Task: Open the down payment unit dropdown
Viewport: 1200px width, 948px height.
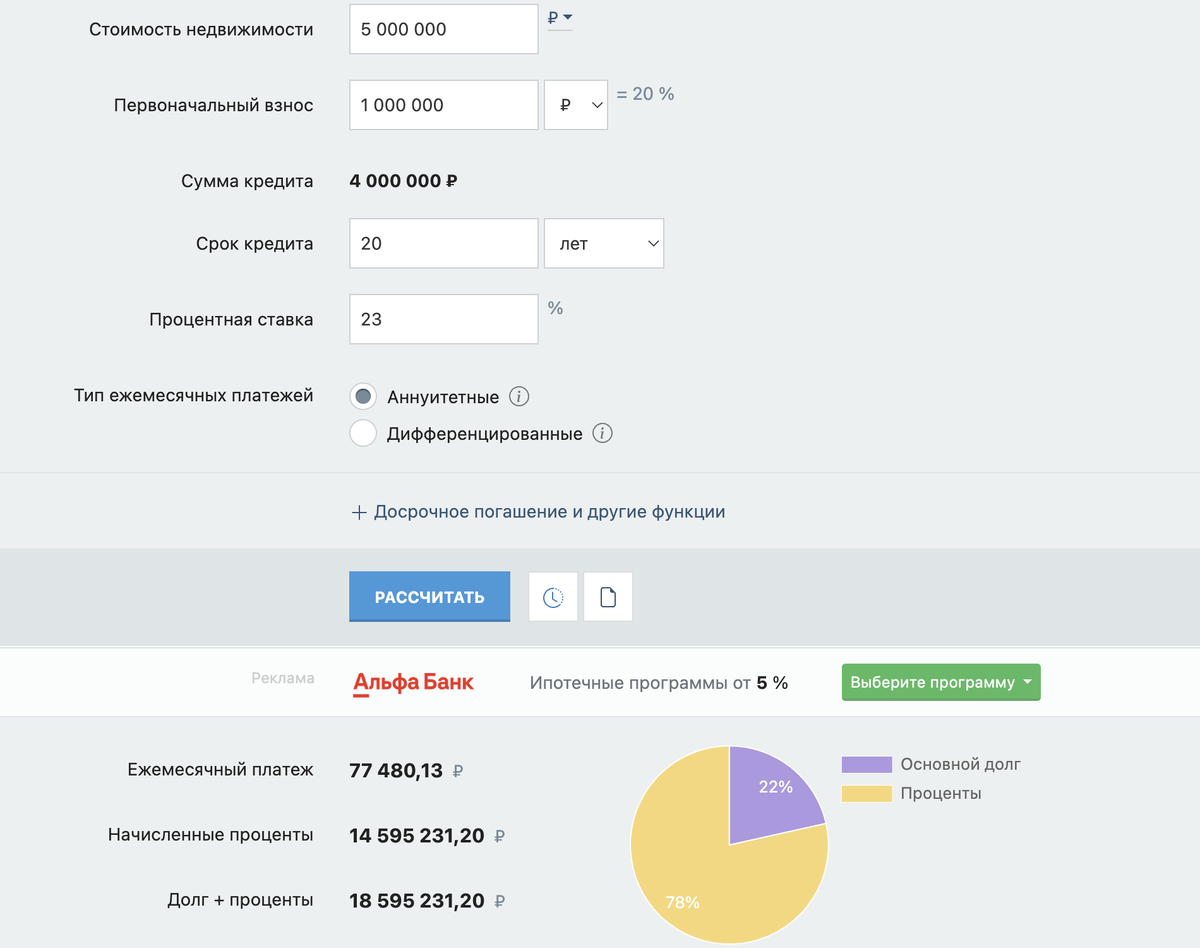Action: point(576,105)
